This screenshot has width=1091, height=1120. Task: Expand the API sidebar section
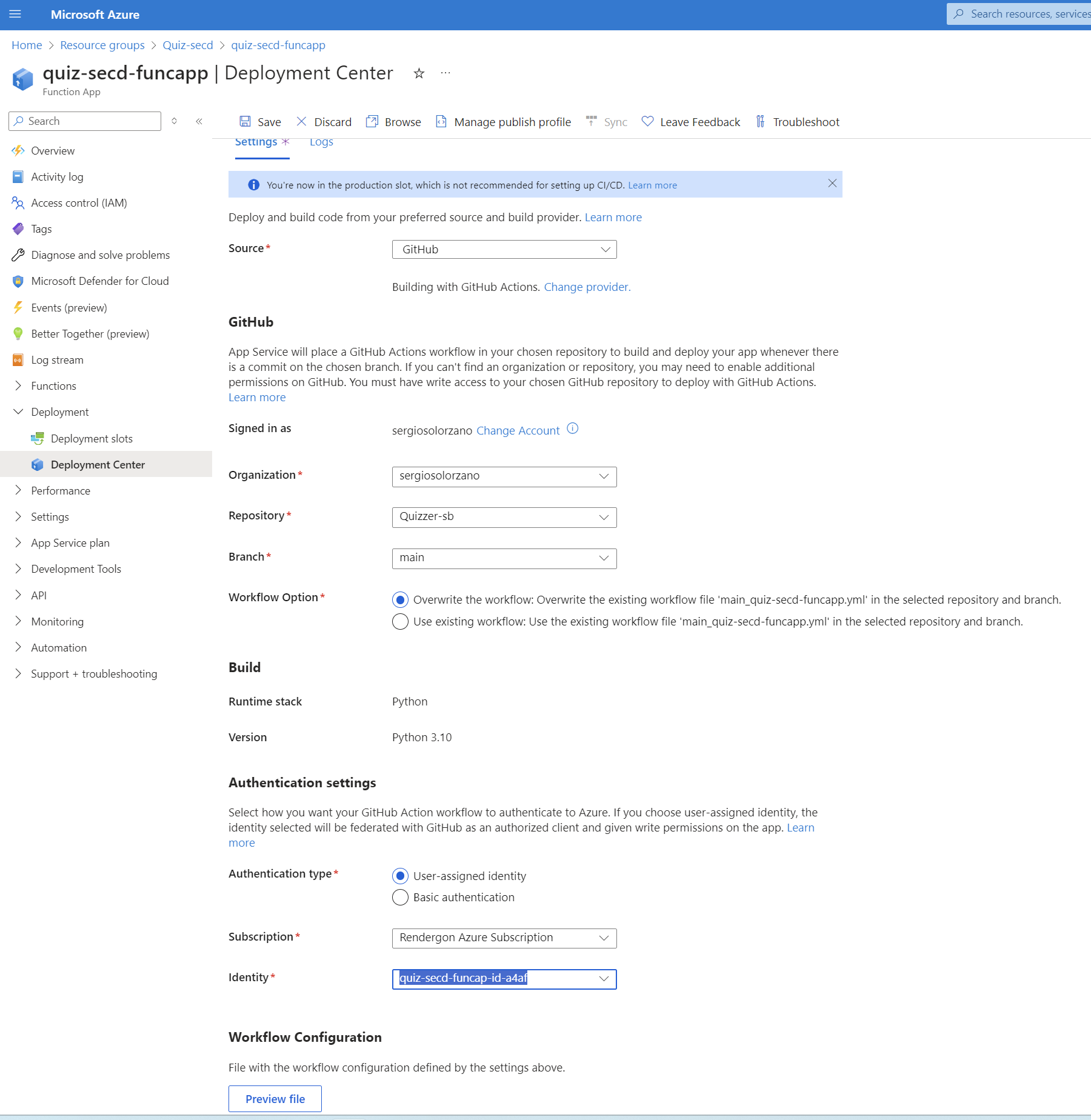18,595
